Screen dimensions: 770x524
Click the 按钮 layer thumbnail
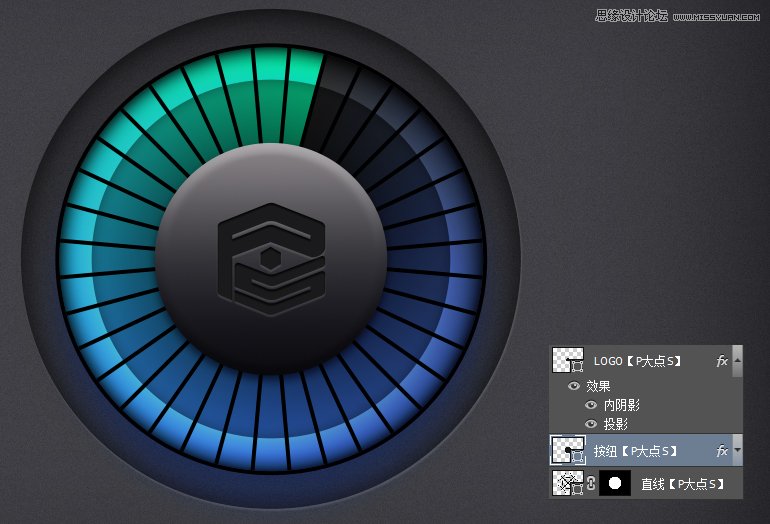click(x=568, y=451)
